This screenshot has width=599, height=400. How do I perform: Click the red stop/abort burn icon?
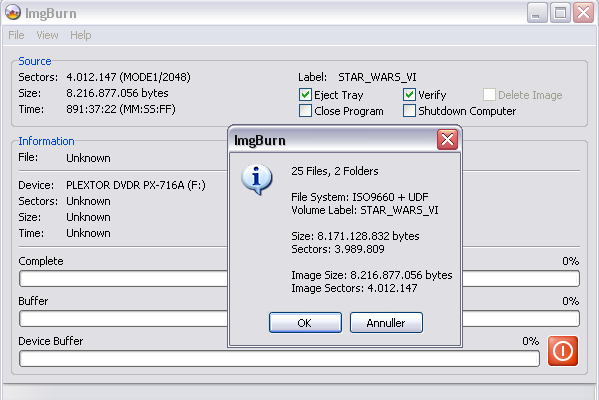coord(563,351)
